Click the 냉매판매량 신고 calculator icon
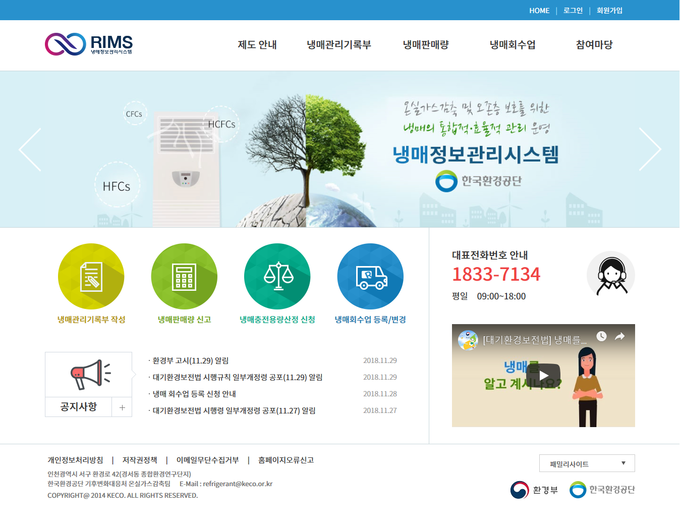Screen dimensions: 680x521 point(184,276)
